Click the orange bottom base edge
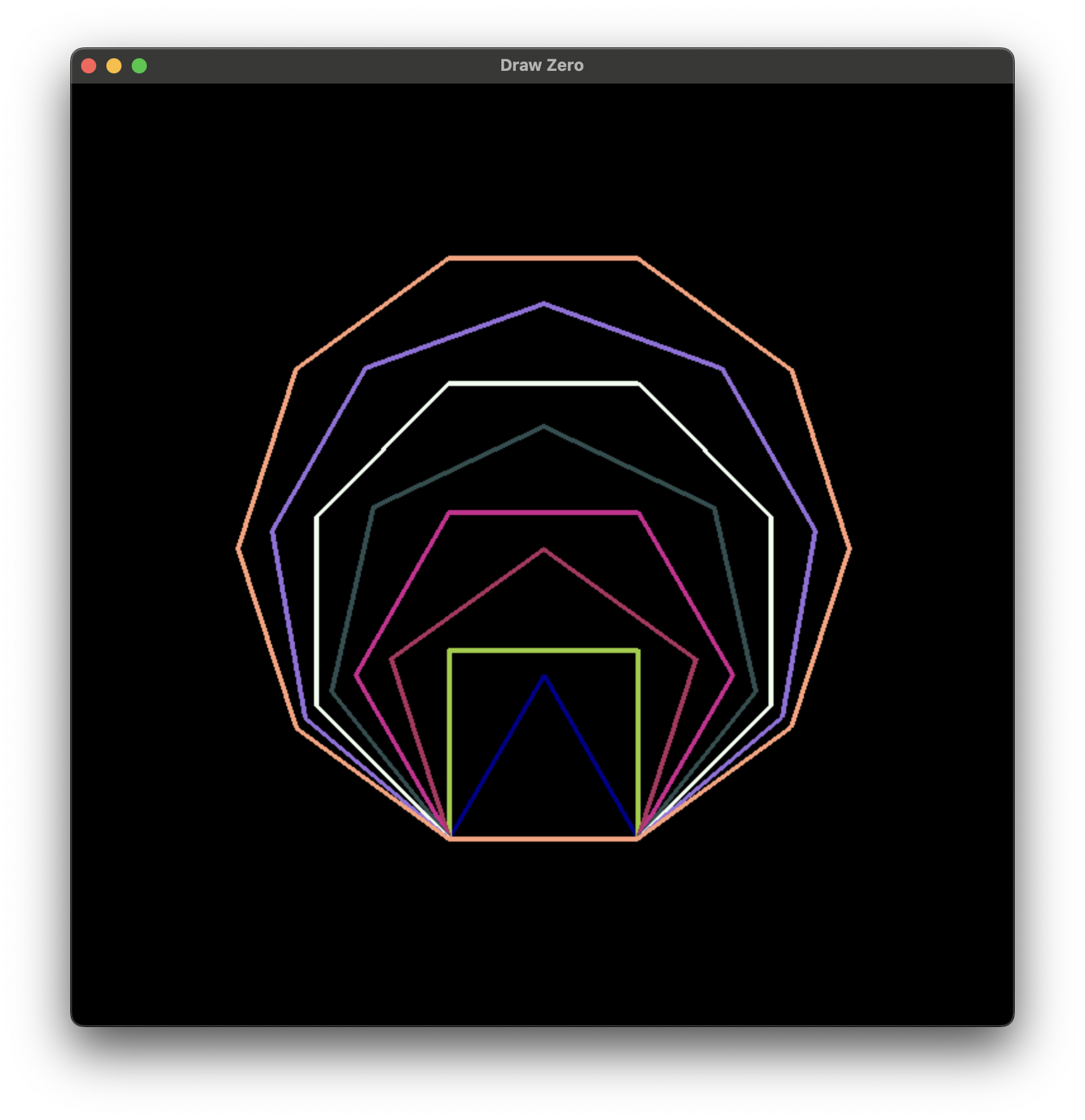Viewport: 1085px width, 1120px height. 544,839
